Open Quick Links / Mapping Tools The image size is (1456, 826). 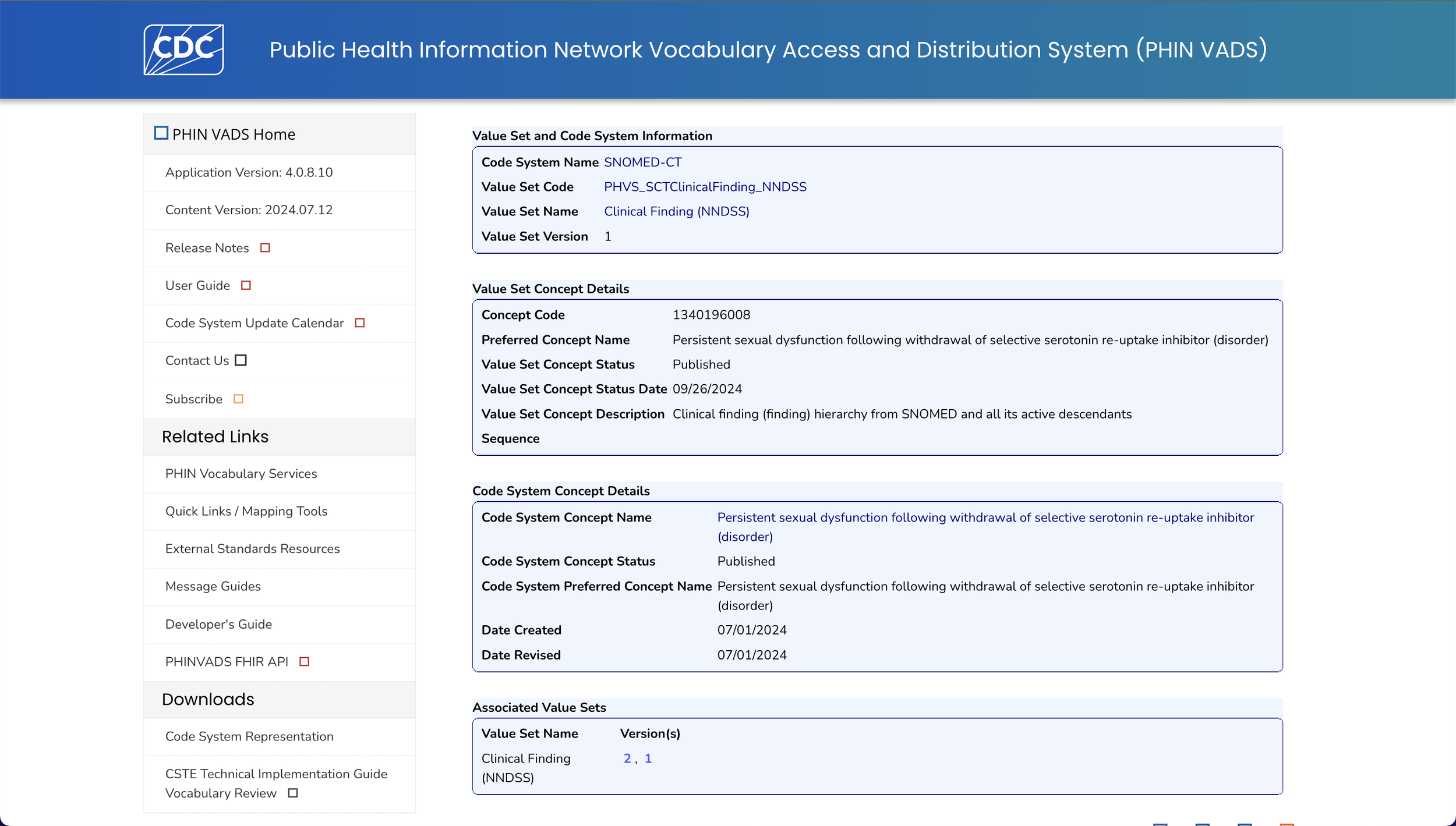[x=246, y=511]
